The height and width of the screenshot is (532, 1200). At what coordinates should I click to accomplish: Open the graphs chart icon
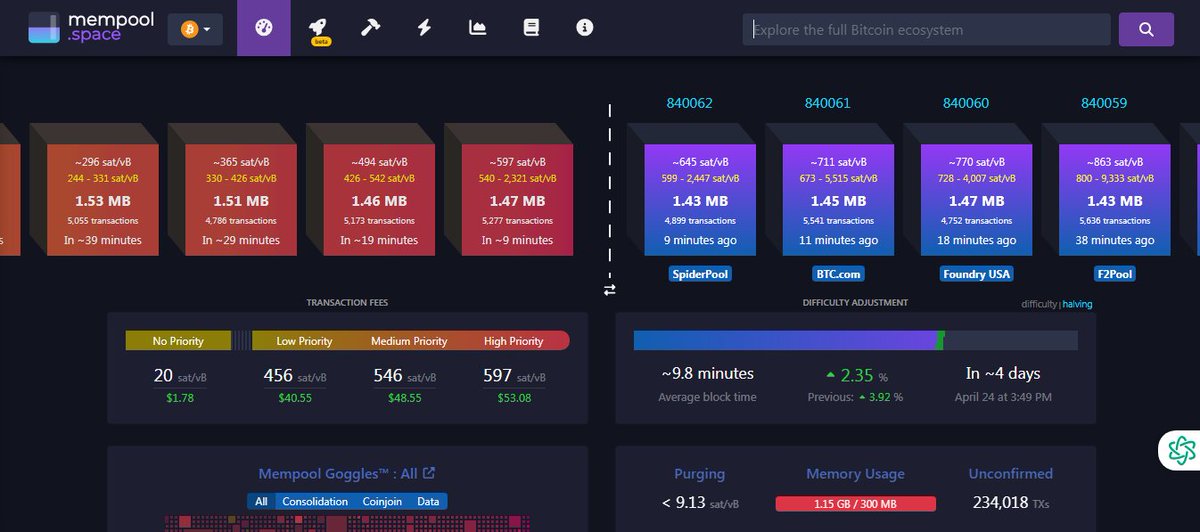click(478, 28)
